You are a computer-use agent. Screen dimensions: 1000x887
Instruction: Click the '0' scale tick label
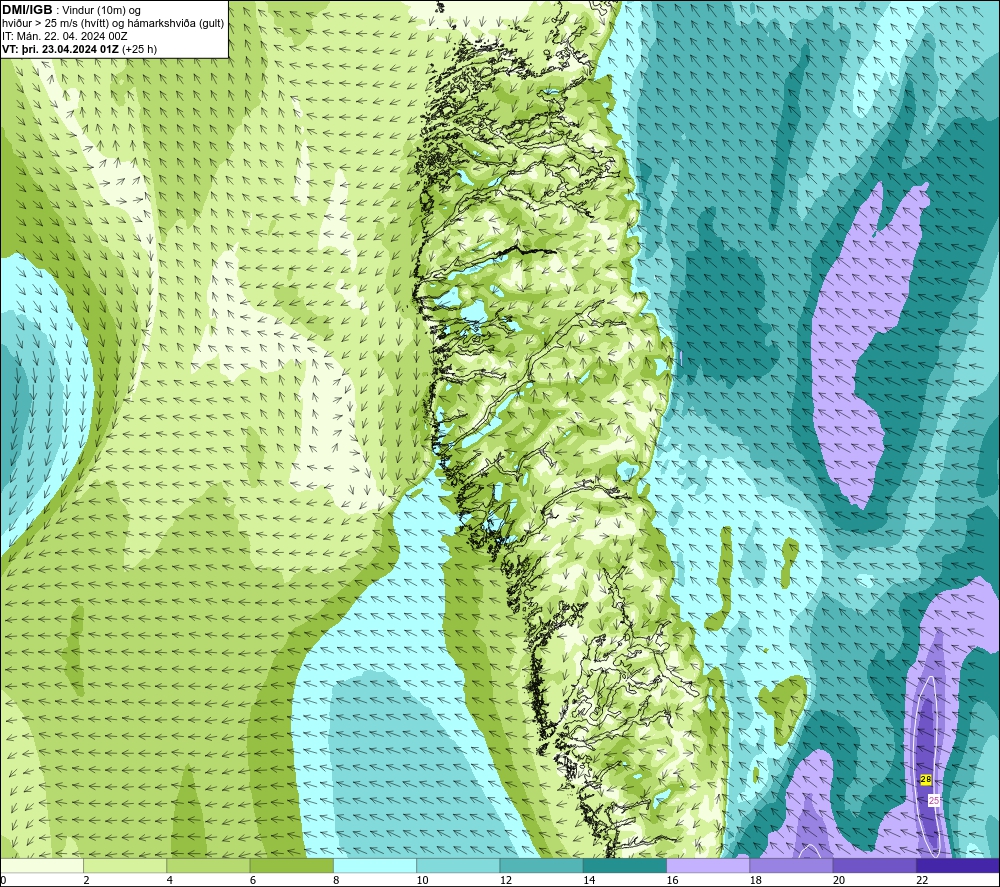tap(3, 880)
